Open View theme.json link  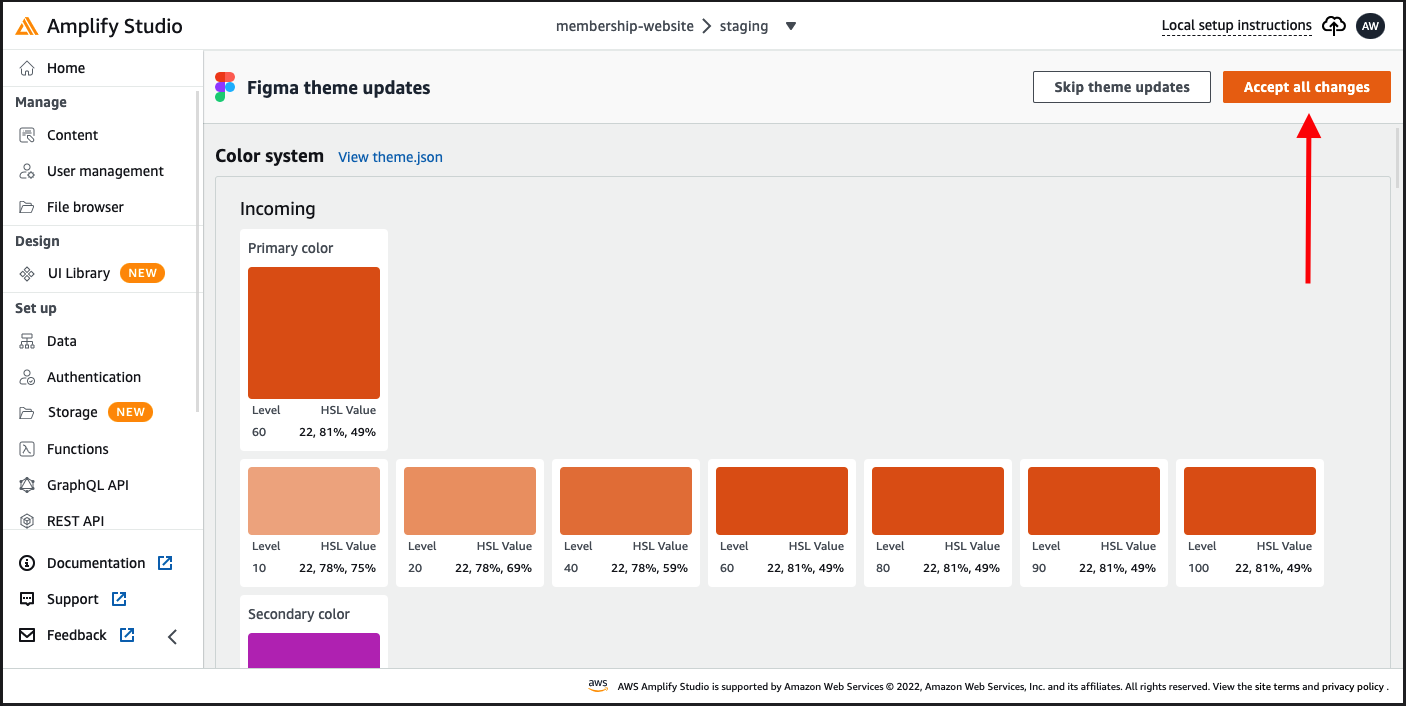[x=390, y=157]
